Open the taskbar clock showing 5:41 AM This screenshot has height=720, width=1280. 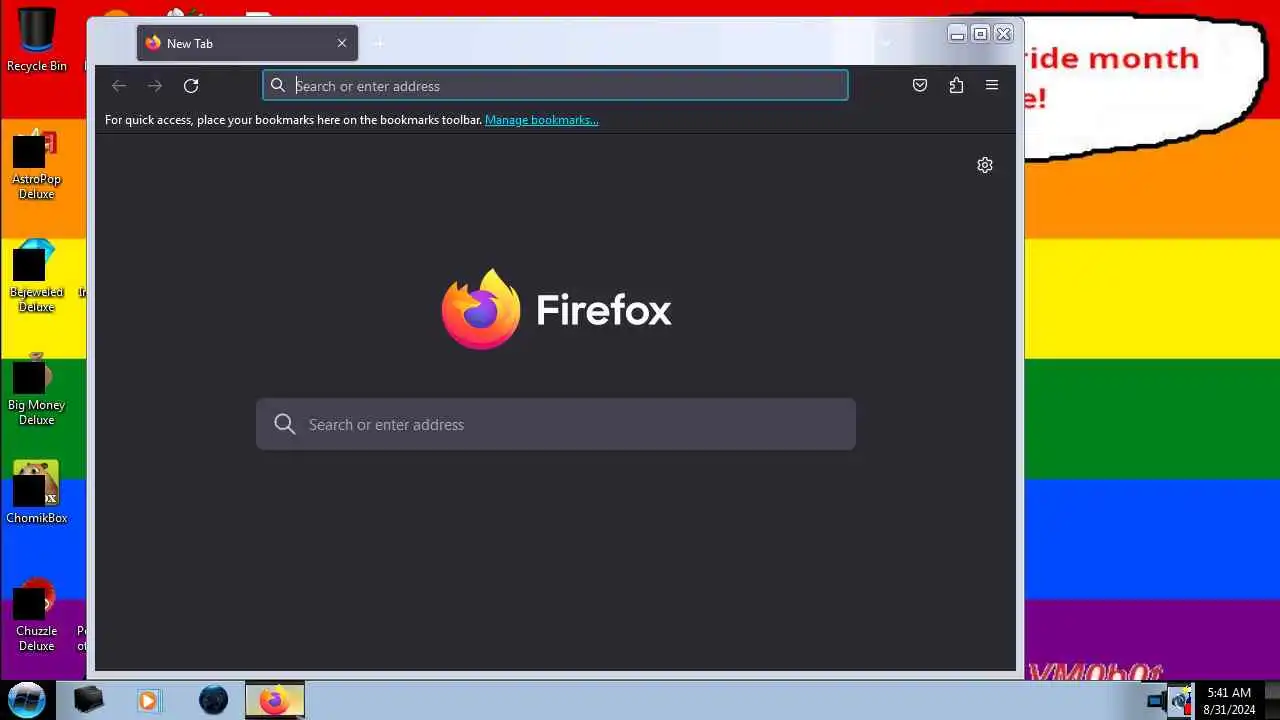(1229, 700)
